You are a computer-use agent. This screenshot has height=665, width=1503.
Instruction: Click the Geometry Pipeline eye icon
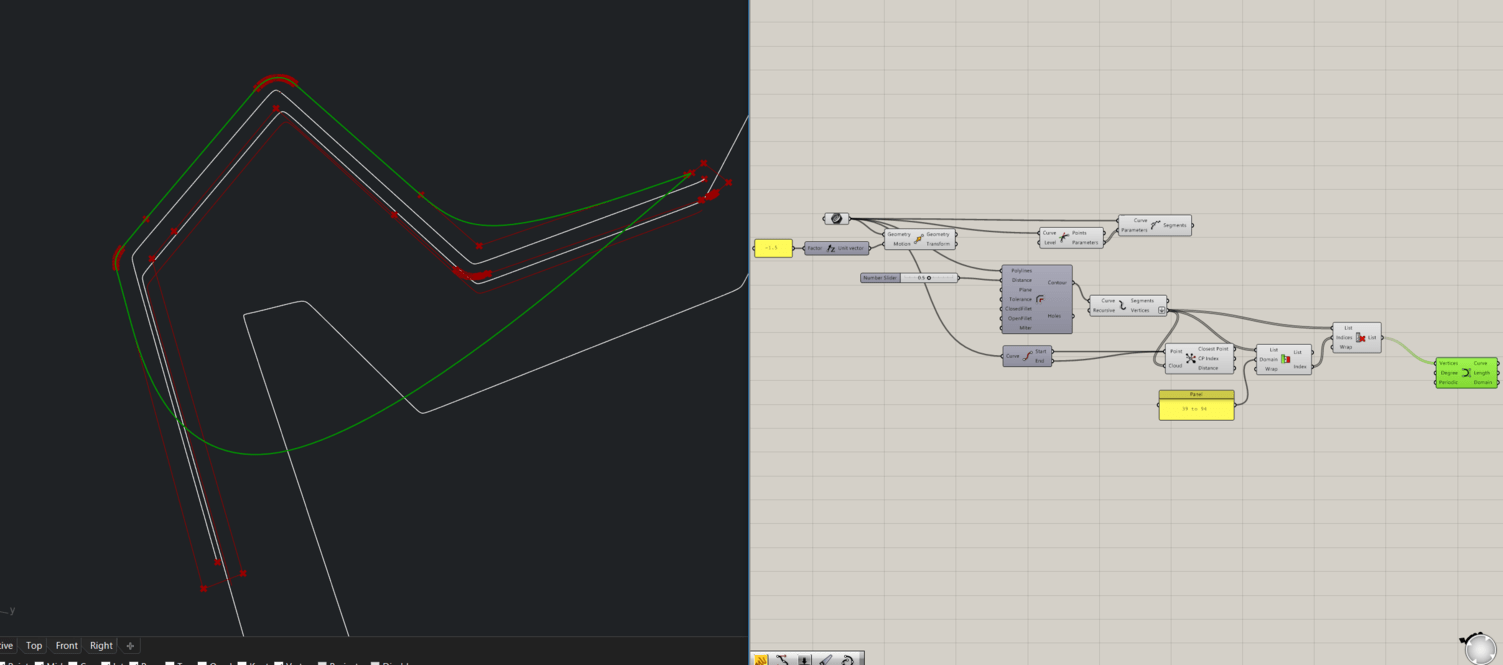[837, 219]
